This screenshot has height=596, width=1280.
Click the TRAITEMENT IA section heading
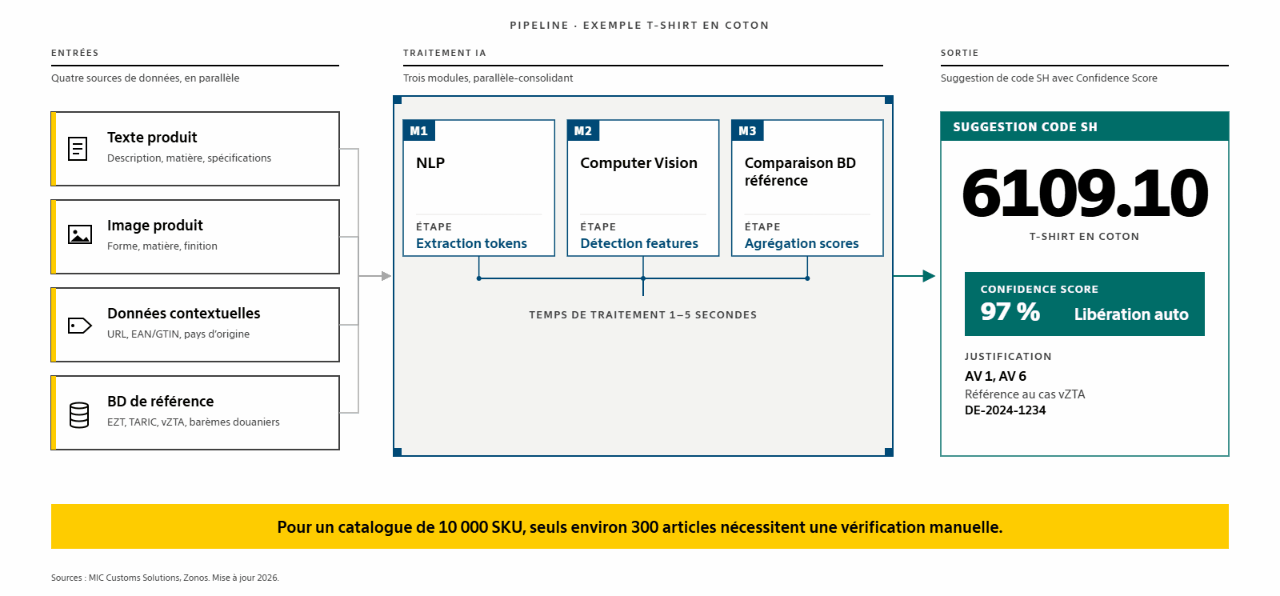point(444,53)
